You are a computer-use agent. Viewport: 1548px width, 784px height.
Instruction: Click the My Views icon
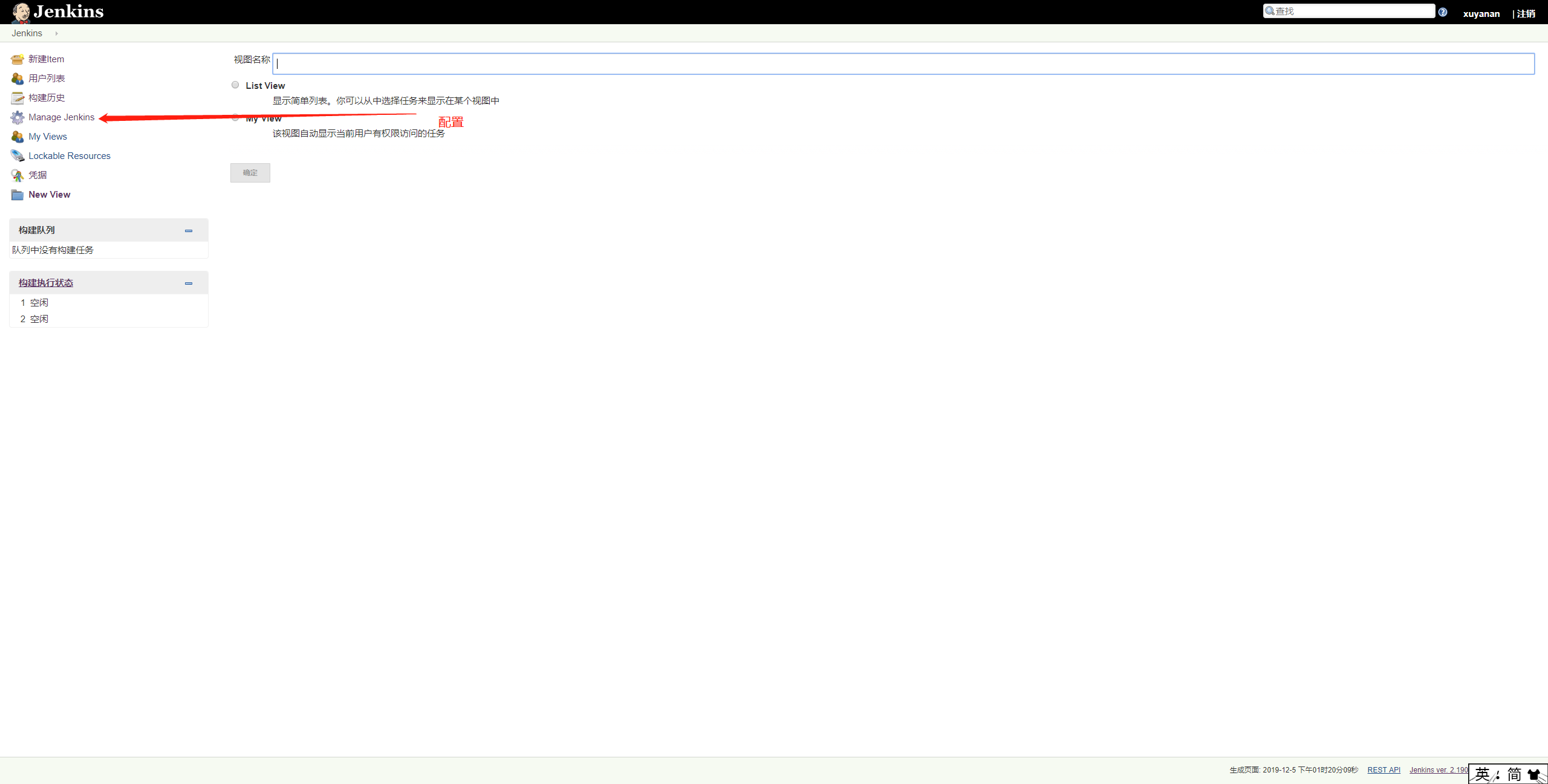click(x=17, y=137)
